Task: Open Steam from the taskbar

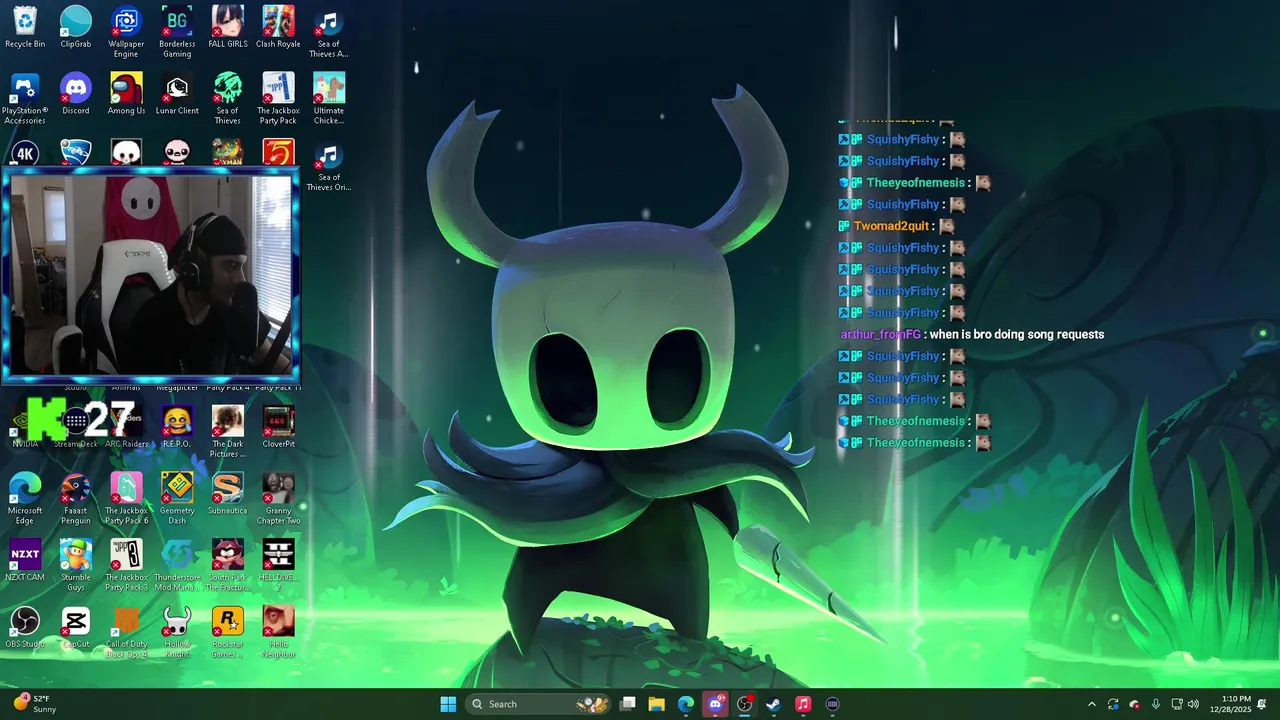Action: pyautogui.click(x=774, y=704)
